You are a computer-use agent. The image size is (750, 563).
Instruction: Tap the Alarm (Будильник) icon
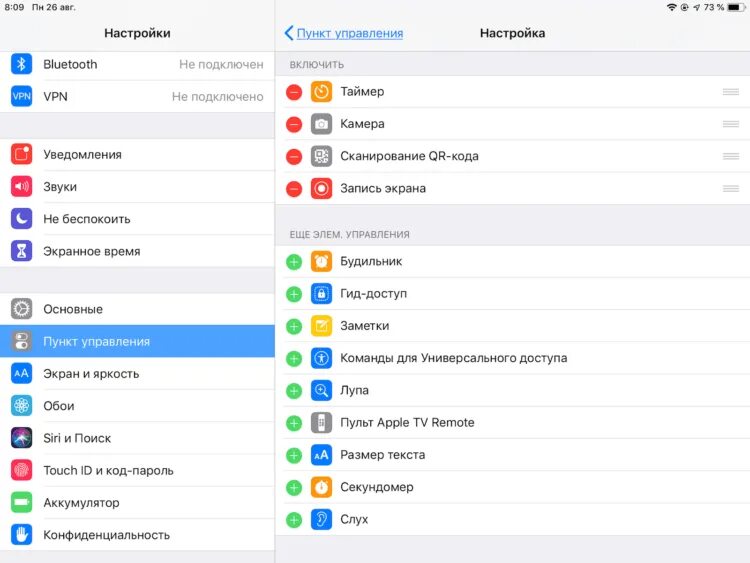pos(321,261)
